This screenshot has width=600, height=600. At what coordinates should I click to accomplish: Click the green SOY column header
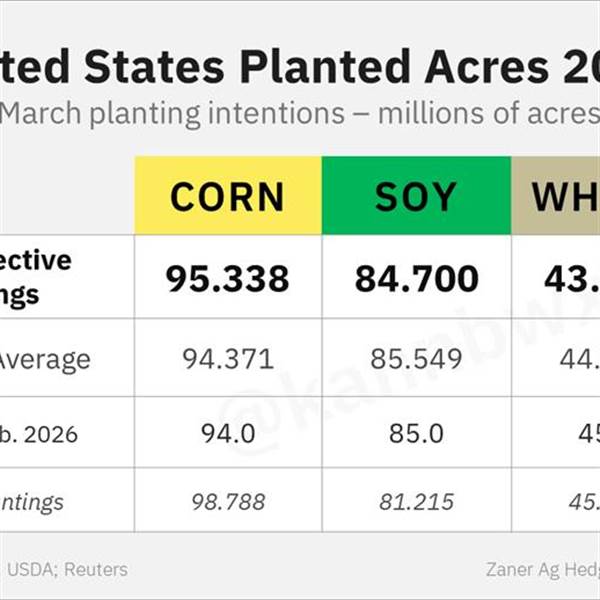coord(416,196)
